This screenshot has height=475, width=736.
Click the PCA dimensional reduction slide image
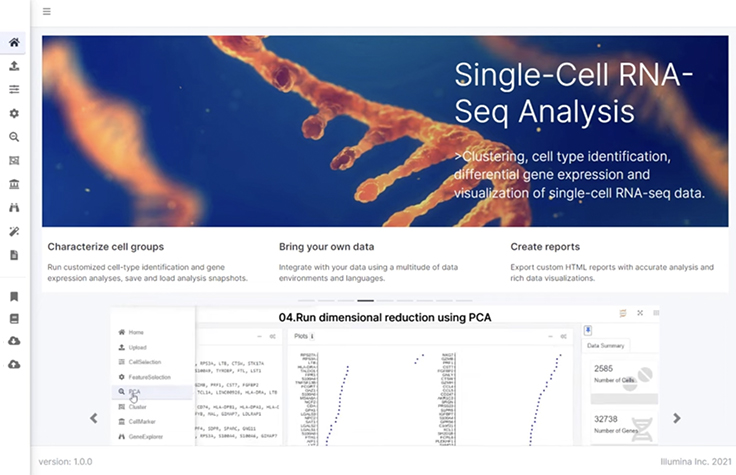385,380
